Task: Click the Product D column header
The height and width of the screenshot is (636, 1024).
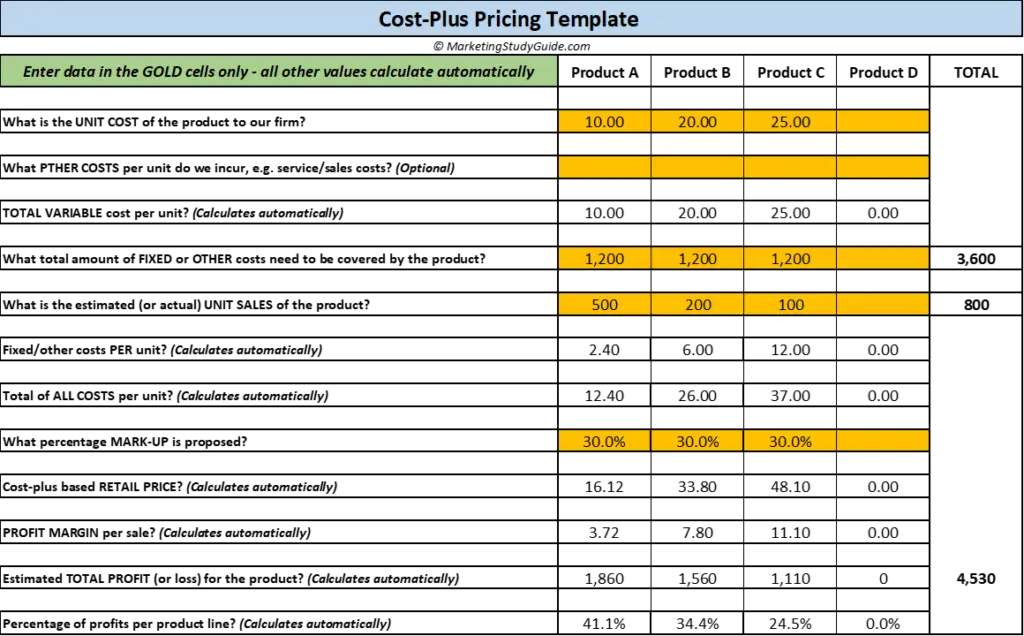Action: [882, 72]
